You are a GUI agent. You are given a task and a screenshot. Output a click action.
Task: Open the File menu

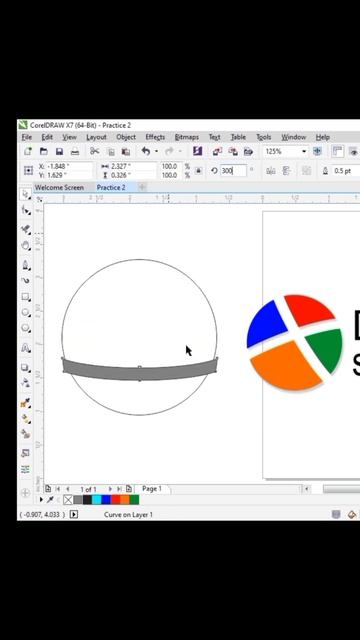coord(27,137)
